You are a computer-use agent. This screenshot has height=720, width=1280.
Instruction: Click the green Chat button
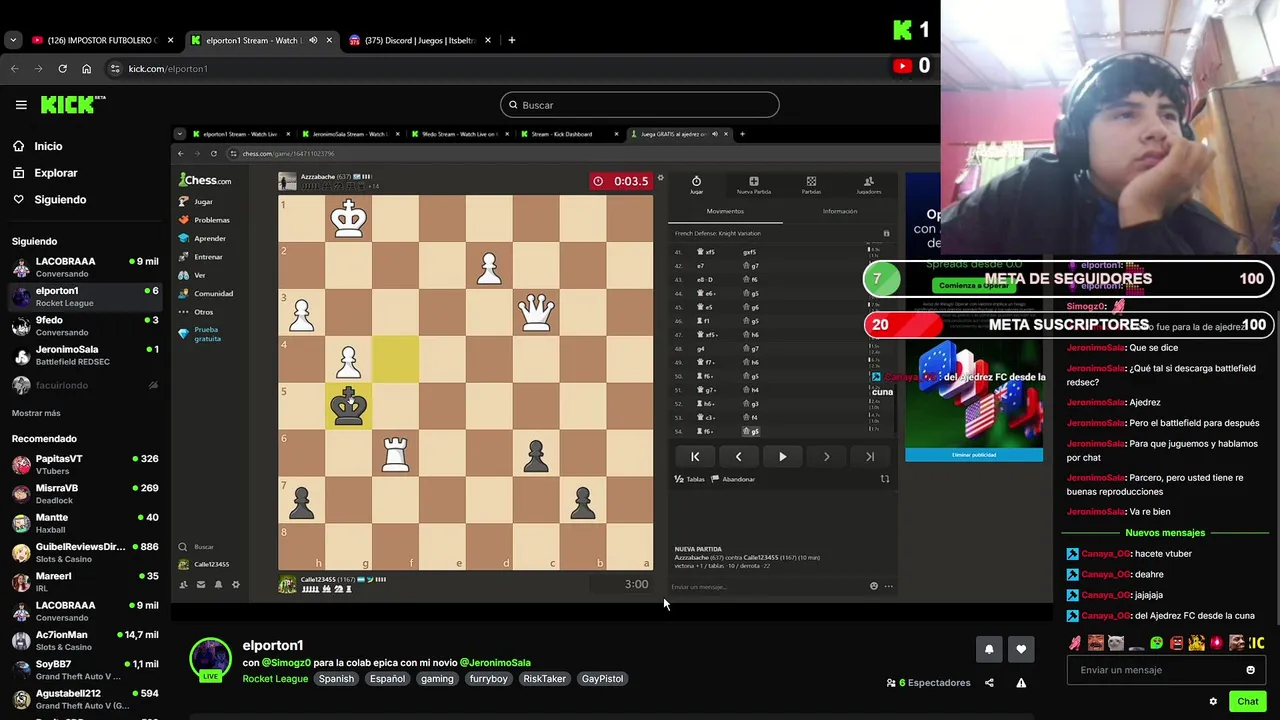point(1247,701)
